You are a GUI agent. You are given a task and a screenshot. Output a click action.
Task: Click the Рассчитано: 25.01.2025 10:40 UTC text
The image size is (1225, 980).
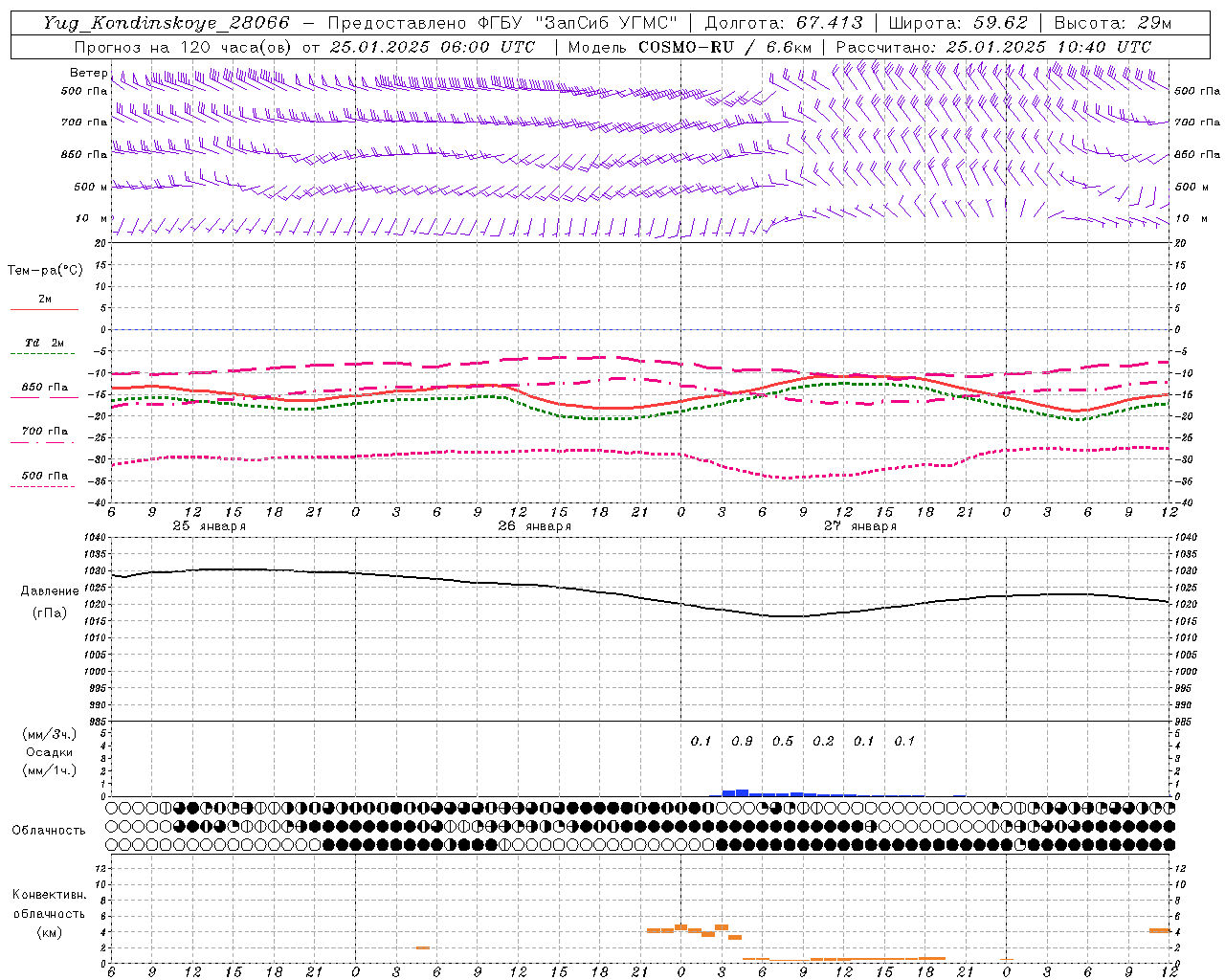point(993,47)
